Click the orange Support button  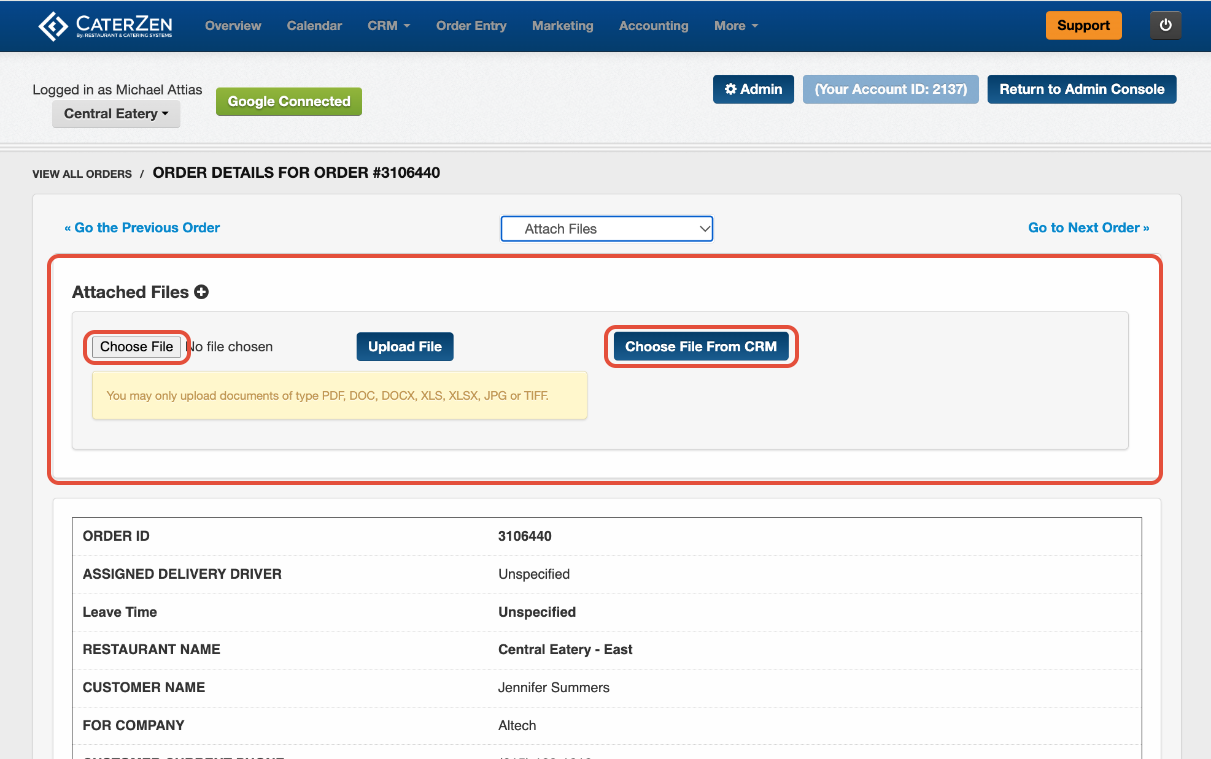[x=1084, y=25]
